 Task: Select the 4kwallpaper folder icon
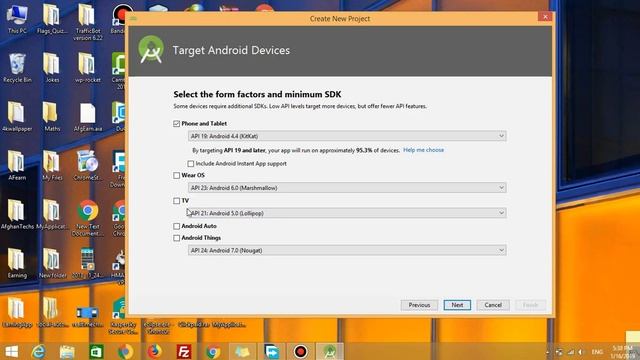click(x=17, y=117)
